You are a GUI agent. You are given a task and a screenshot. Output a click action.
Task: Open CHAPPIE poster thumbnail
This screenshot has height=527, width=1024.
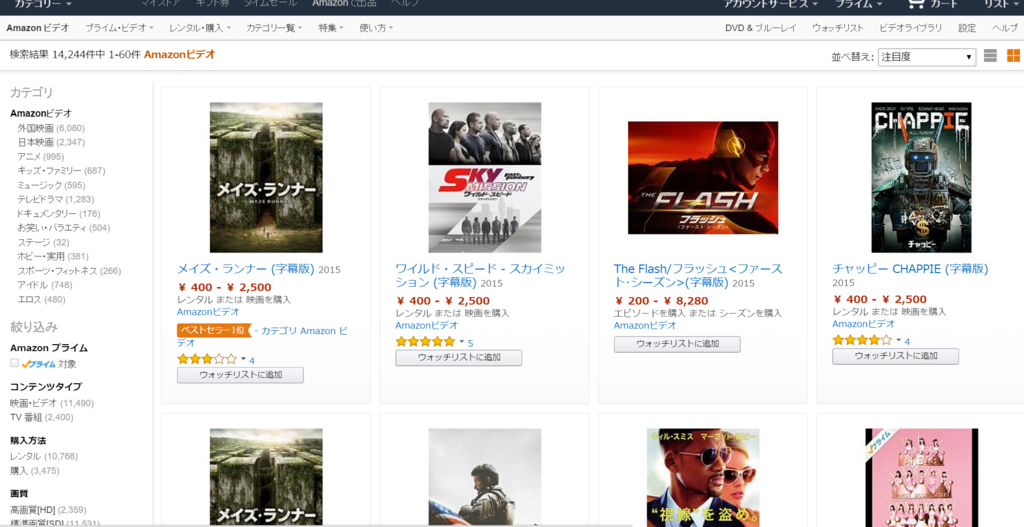[921, 178]
